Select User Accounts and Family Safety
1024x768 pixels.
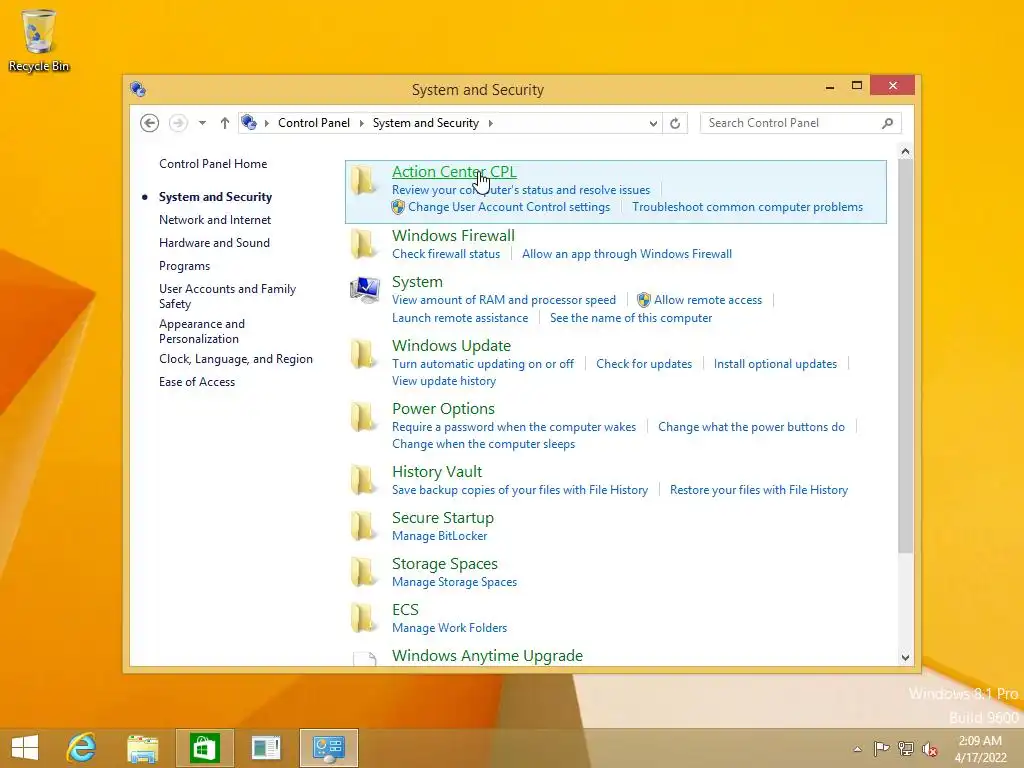227,296
